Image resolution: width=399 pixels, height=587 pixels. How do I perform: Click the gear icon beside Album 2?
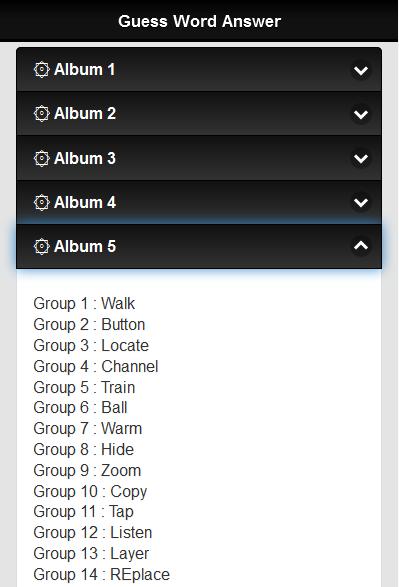click(x=42, y=114)
